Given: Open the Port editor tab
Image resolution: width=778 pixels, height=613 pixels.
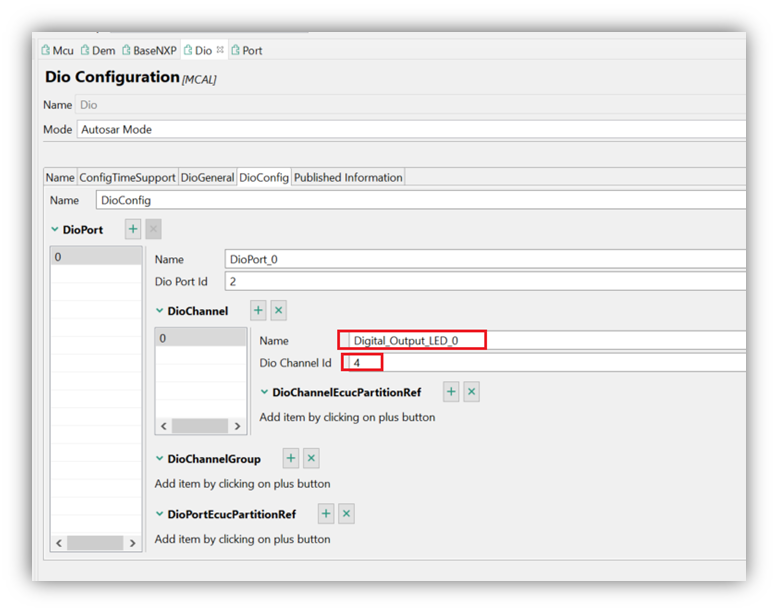Looking at the screenshot, I should [247, 51].
